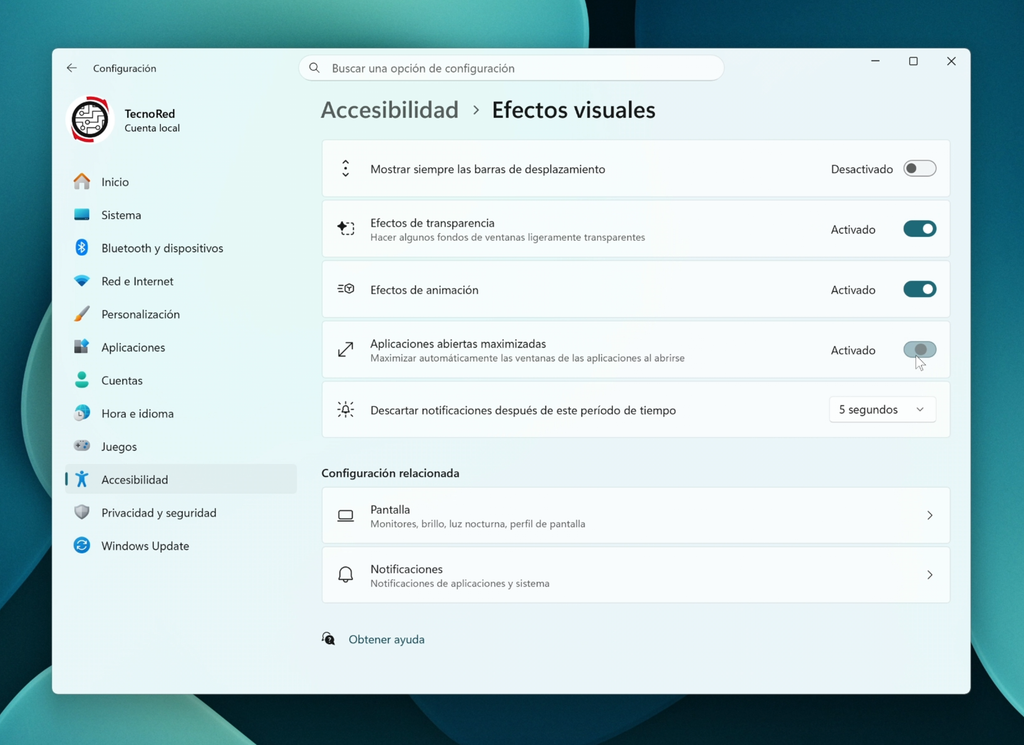This screenshot has height=745, width=1024.
Task: Click the settings search field
Action: [x=511, y=68]
